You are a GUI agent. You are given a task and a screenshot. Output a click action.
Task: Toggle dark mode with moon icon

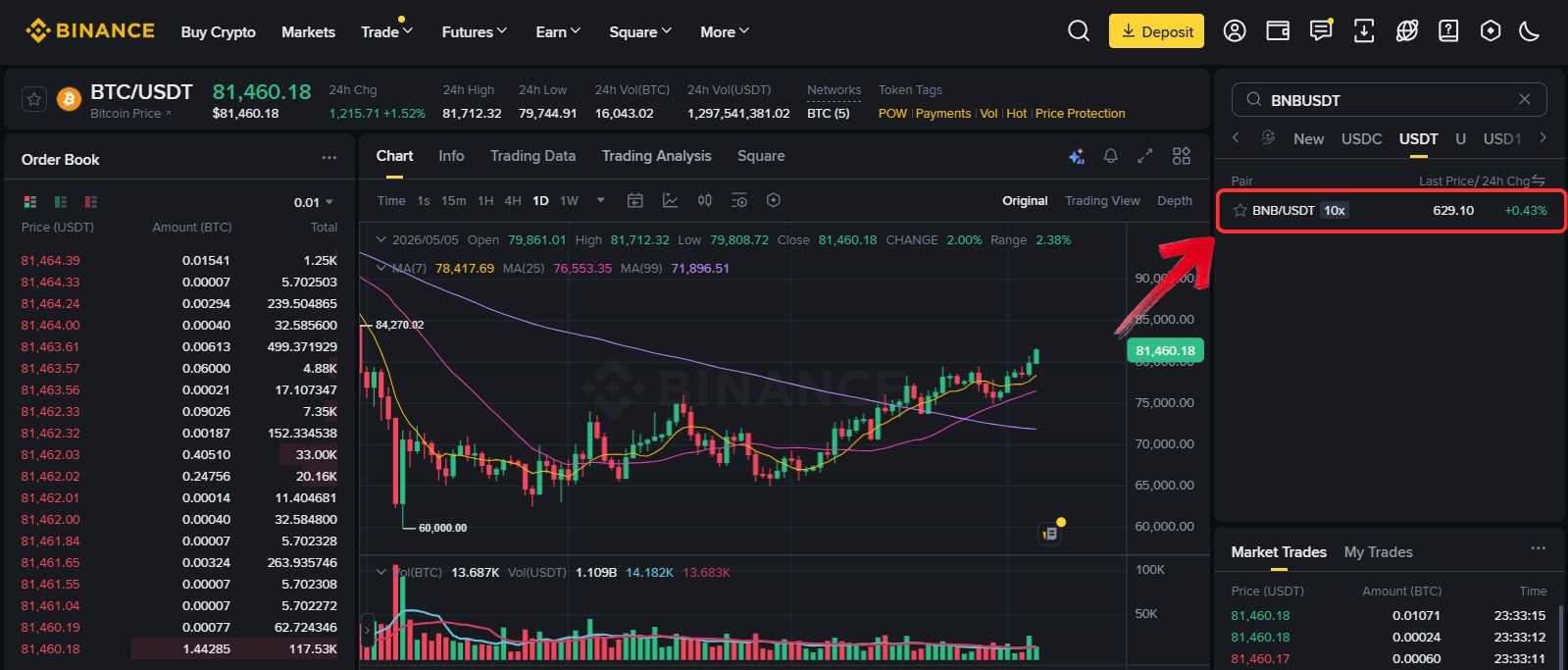point(1530,31)
